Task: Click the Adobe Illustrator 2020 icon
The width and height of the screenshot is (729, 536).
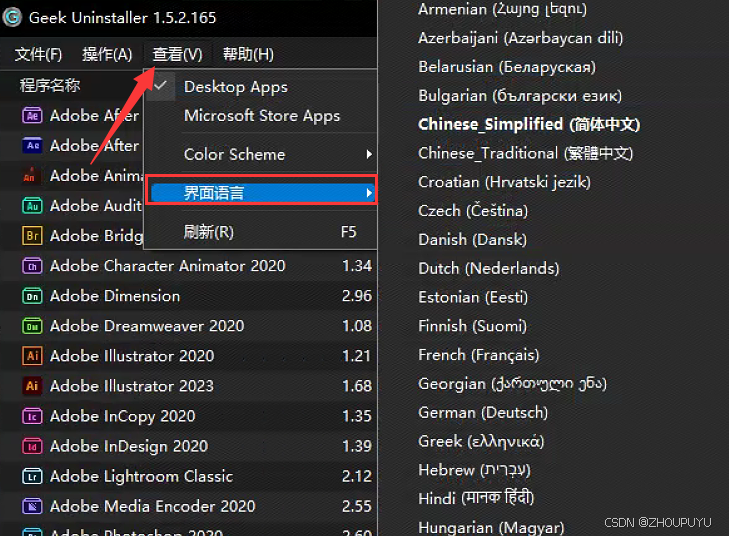Action: coord(32,356)
